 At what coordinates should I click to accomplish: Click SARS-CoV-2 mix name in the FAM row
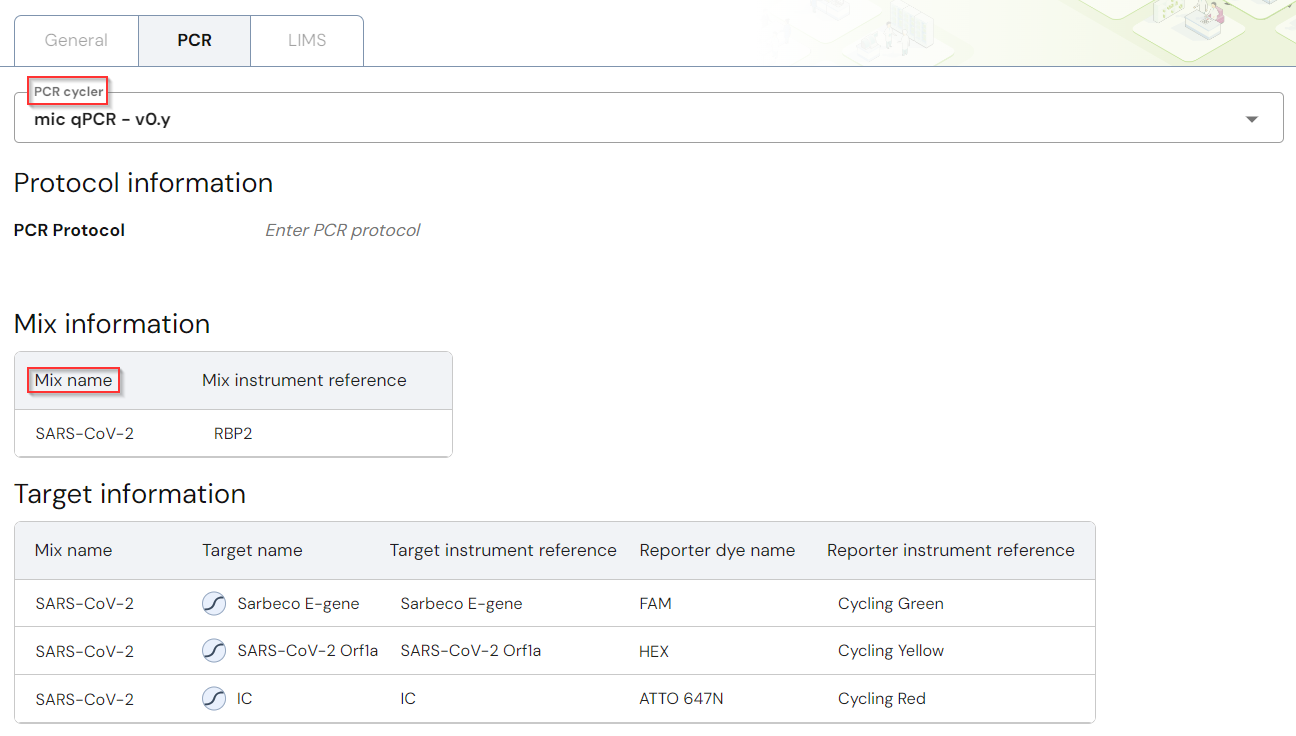tap(84, 603)
